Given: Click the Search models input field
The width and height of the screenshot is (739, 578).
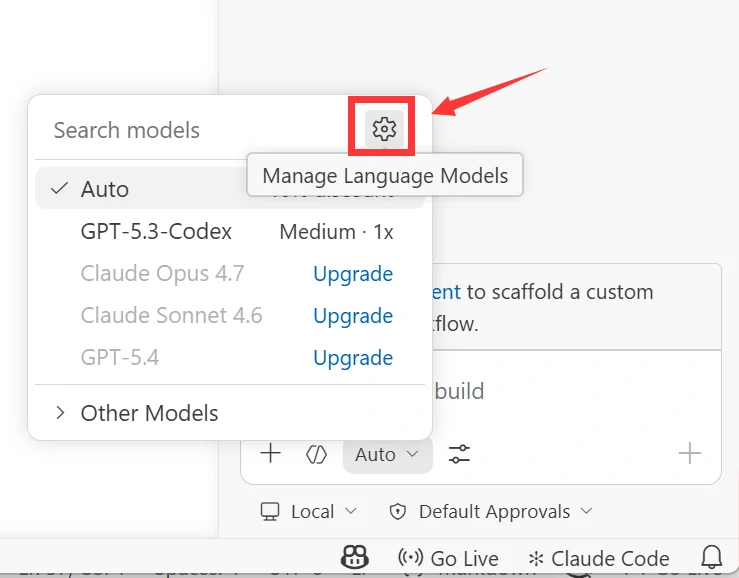Looking at the screenshot, I should [x=190, y=130].
